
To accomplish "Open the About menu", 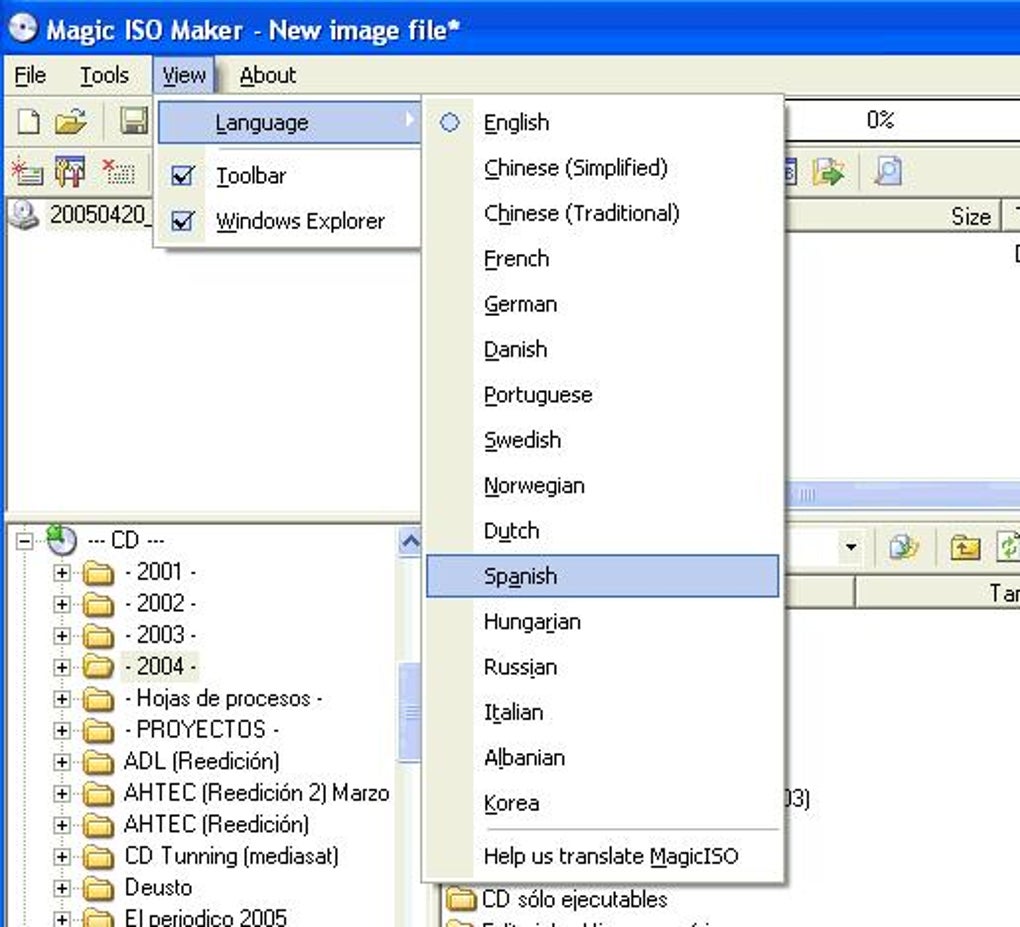I will [x=267, y=75].
